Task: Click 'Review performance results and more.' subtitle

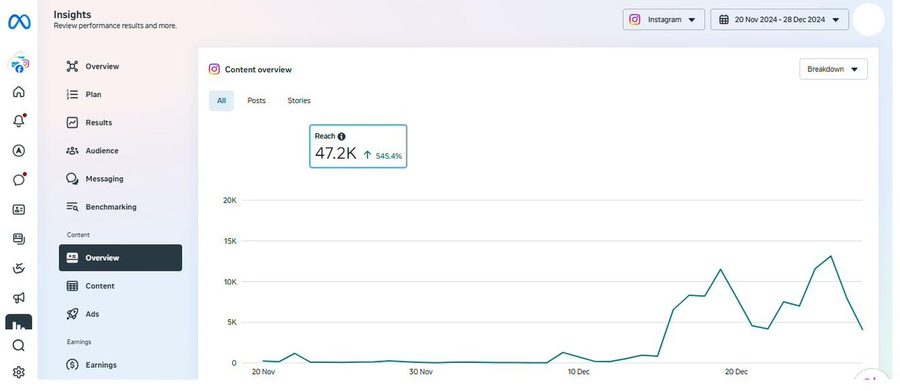Action: (115, 26)
